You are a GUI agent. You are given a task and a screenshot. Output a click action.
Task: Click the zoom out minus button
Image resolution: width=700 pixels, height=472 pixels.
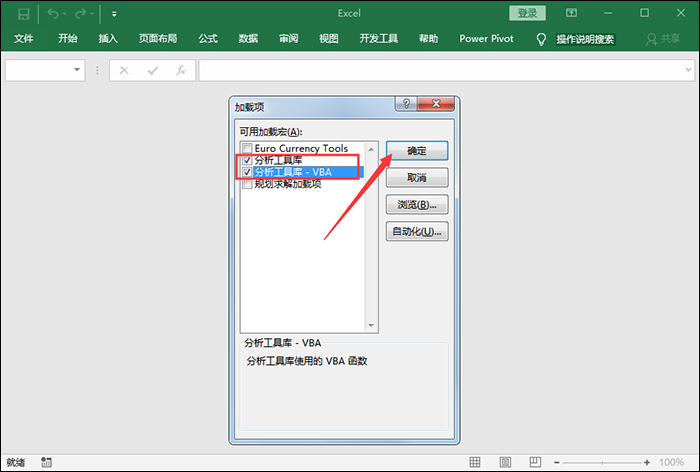(557, 463)
